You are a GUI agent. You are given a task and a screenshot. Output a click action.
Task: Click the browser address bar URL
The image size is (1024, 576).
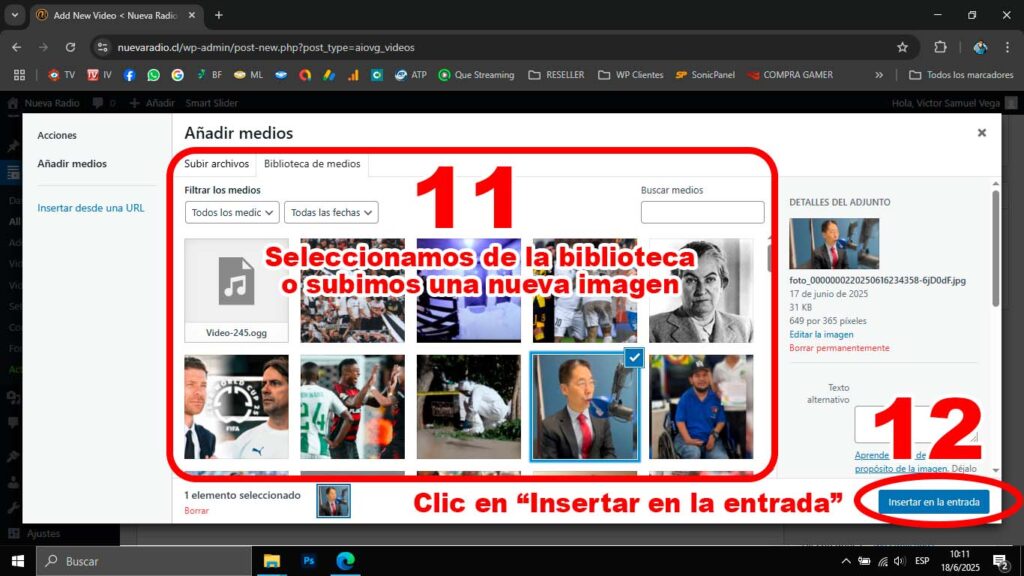click(266, 47)
